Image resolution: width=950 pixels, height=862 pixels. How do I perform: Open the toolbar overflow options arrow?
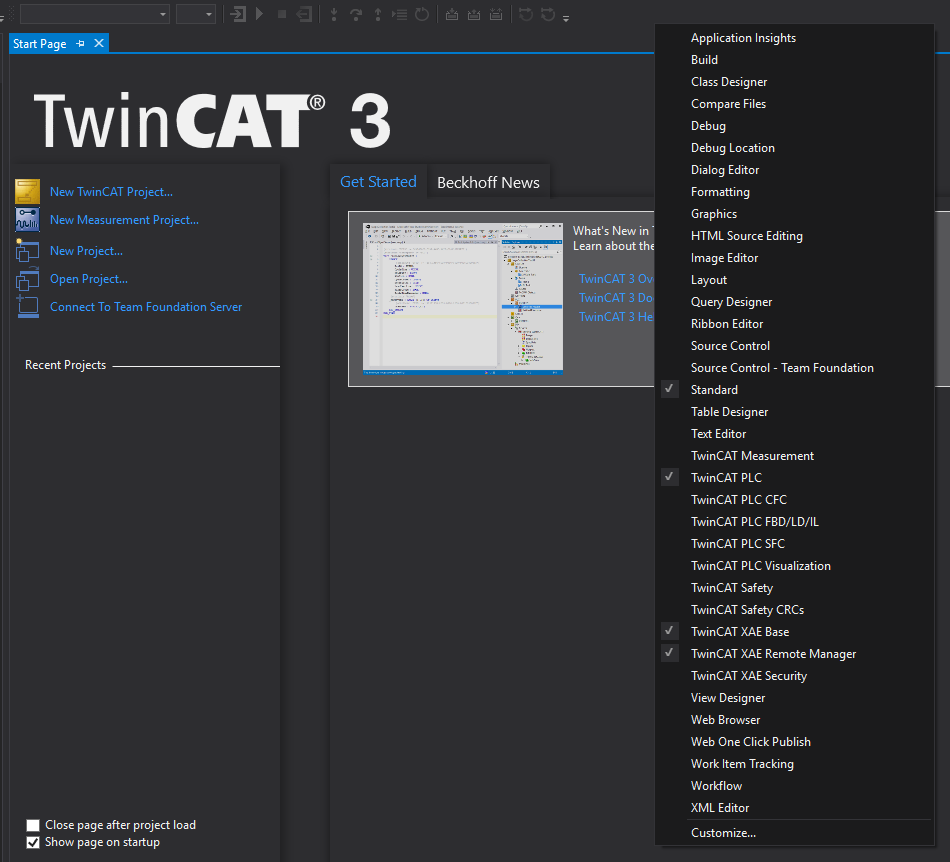(566, 19)
